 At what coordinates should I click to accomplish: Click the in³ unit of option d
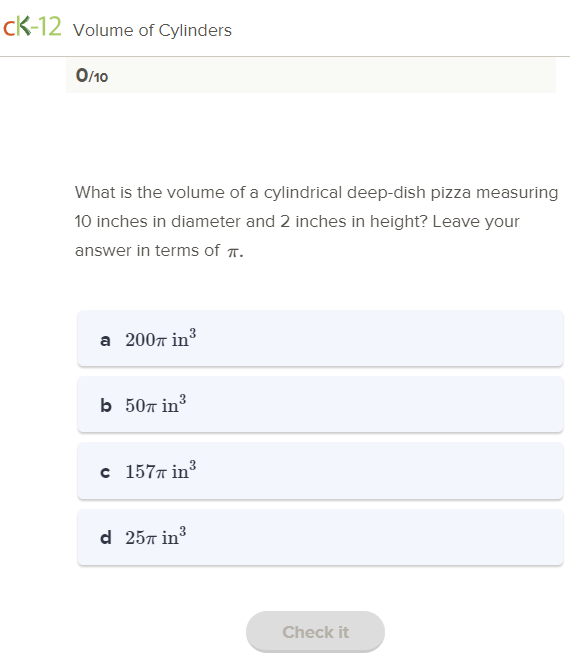174,536
